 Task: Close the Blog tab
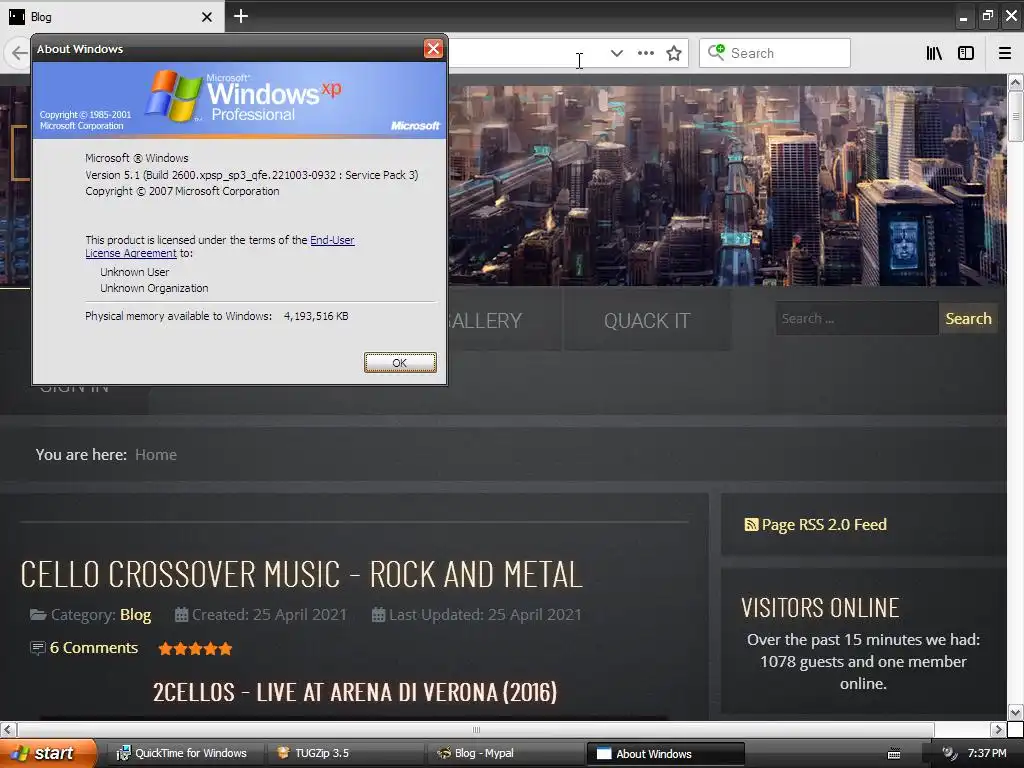[x=206, y=17]
